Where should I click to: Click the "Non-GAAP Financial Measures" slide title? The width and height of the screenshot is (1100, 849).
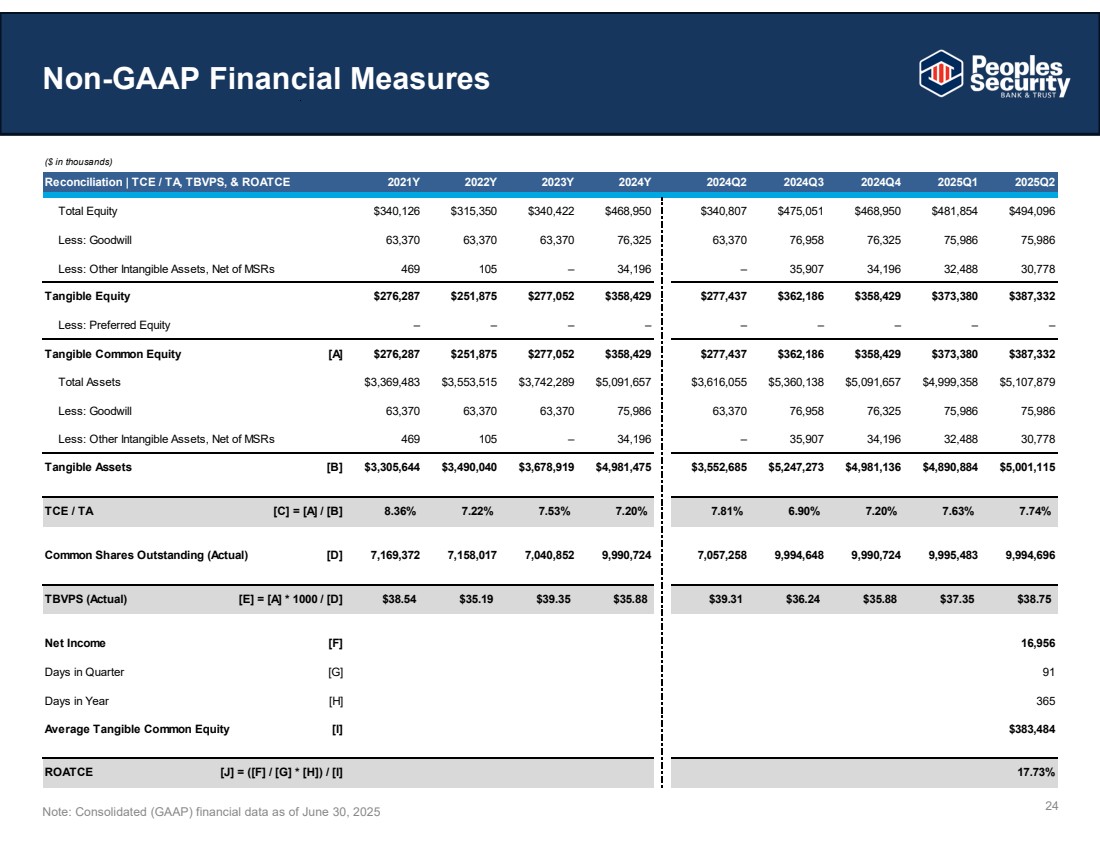click(x=266, y=79)
